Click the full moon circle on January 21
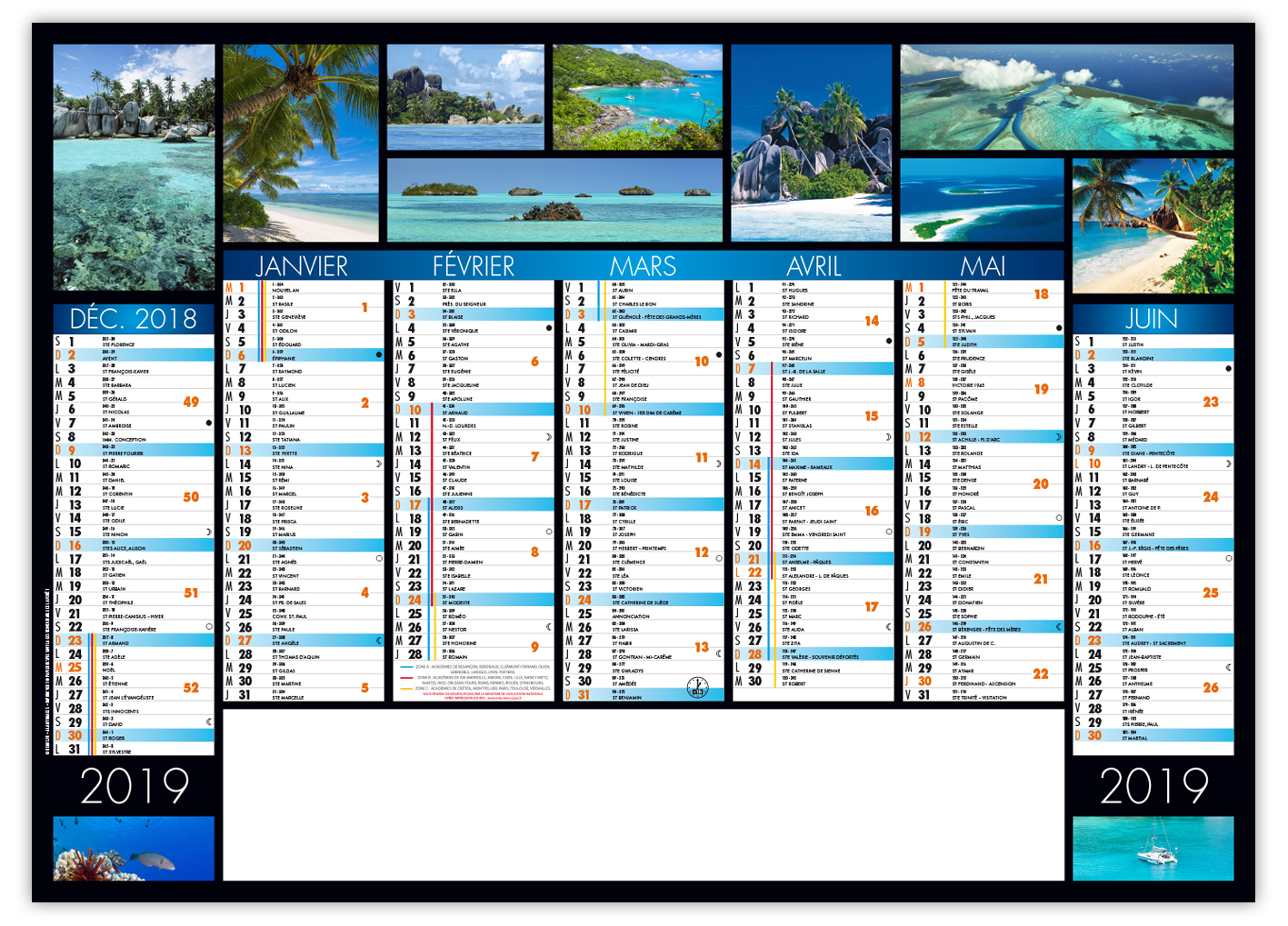 coord(379,559)
